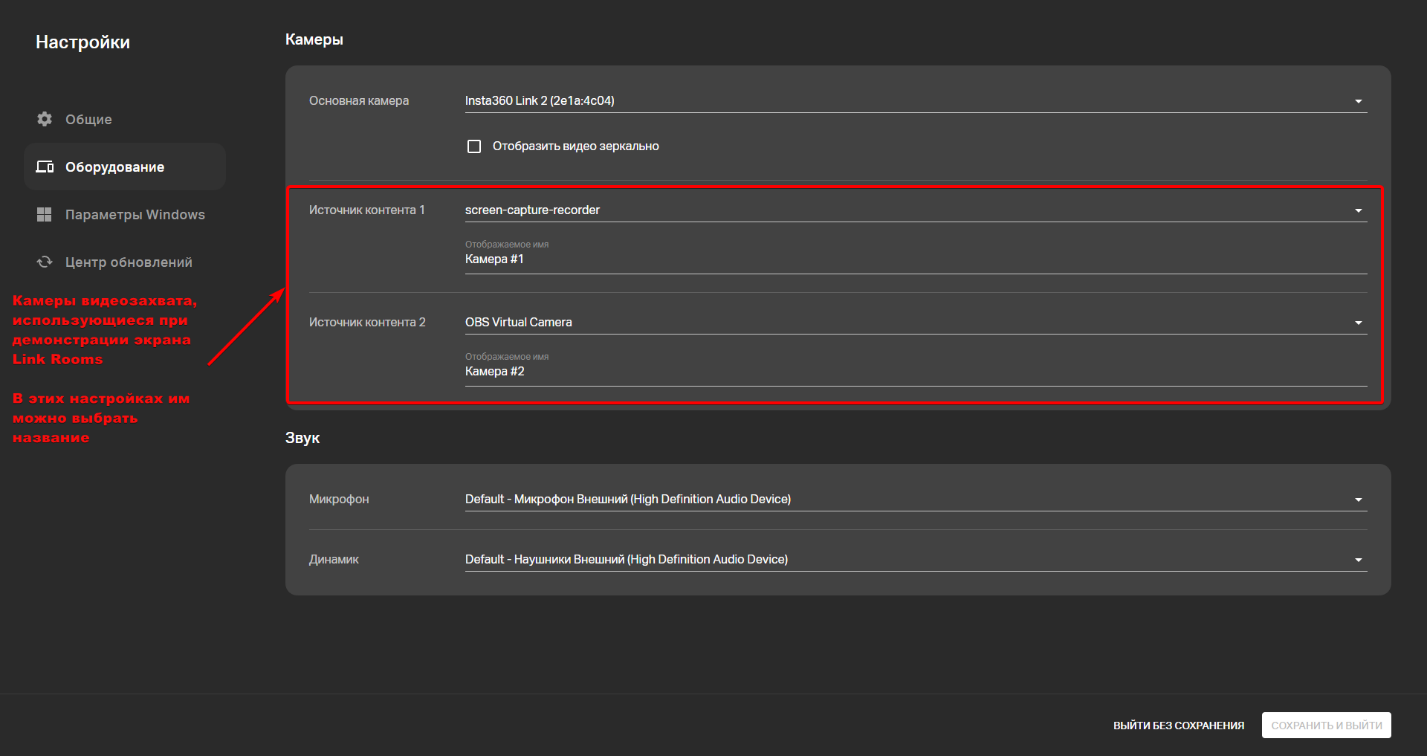The height and width of the screenshot is (756, 1427).
Task: Open the Общие settings section
Action: [x=89, y=119]
